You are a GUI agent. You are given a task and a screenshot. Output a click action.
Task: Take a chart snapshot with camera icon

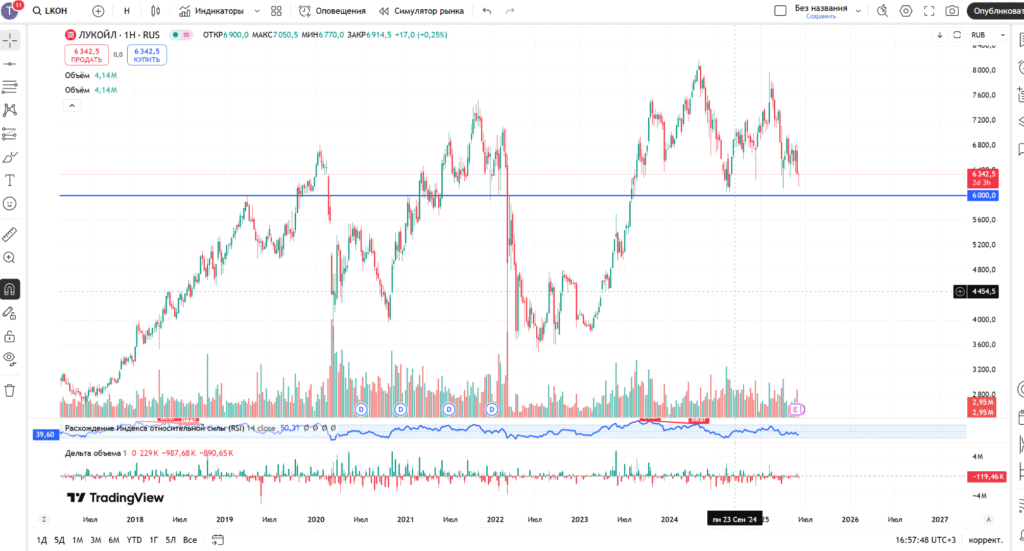[952, 10]
